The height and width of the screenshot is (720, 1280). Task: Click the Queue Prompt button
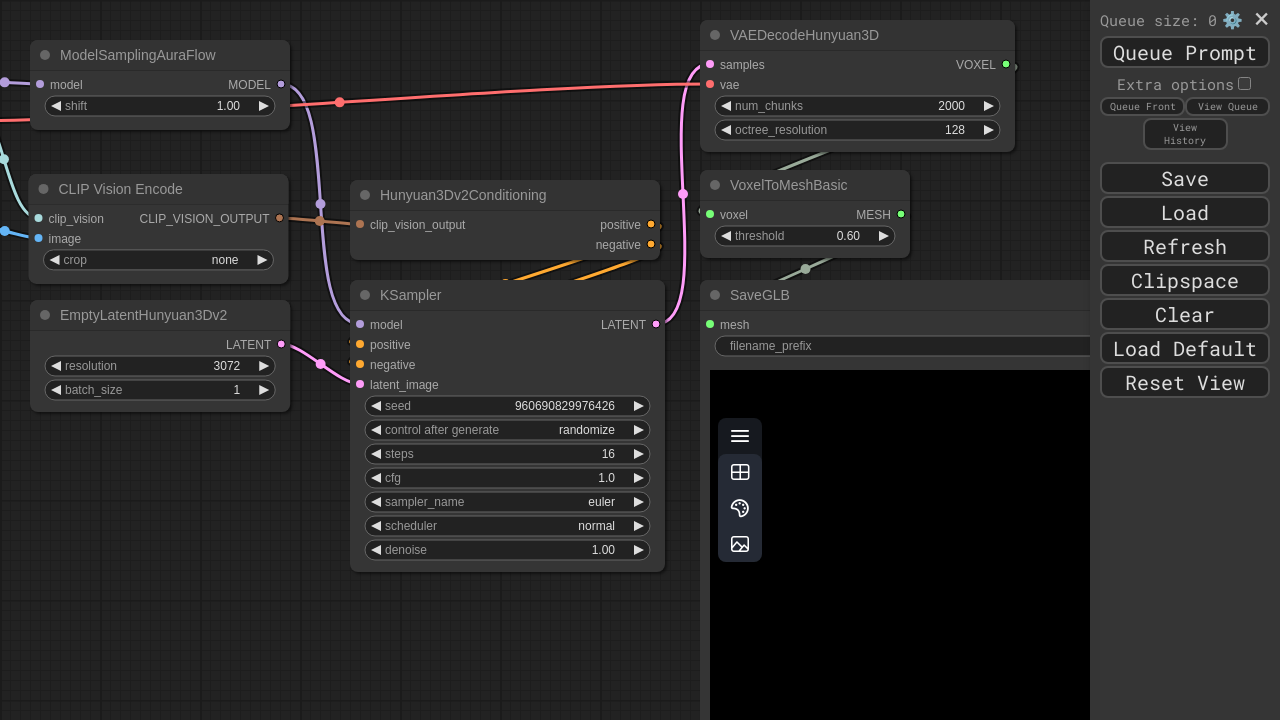[1184, 53]
